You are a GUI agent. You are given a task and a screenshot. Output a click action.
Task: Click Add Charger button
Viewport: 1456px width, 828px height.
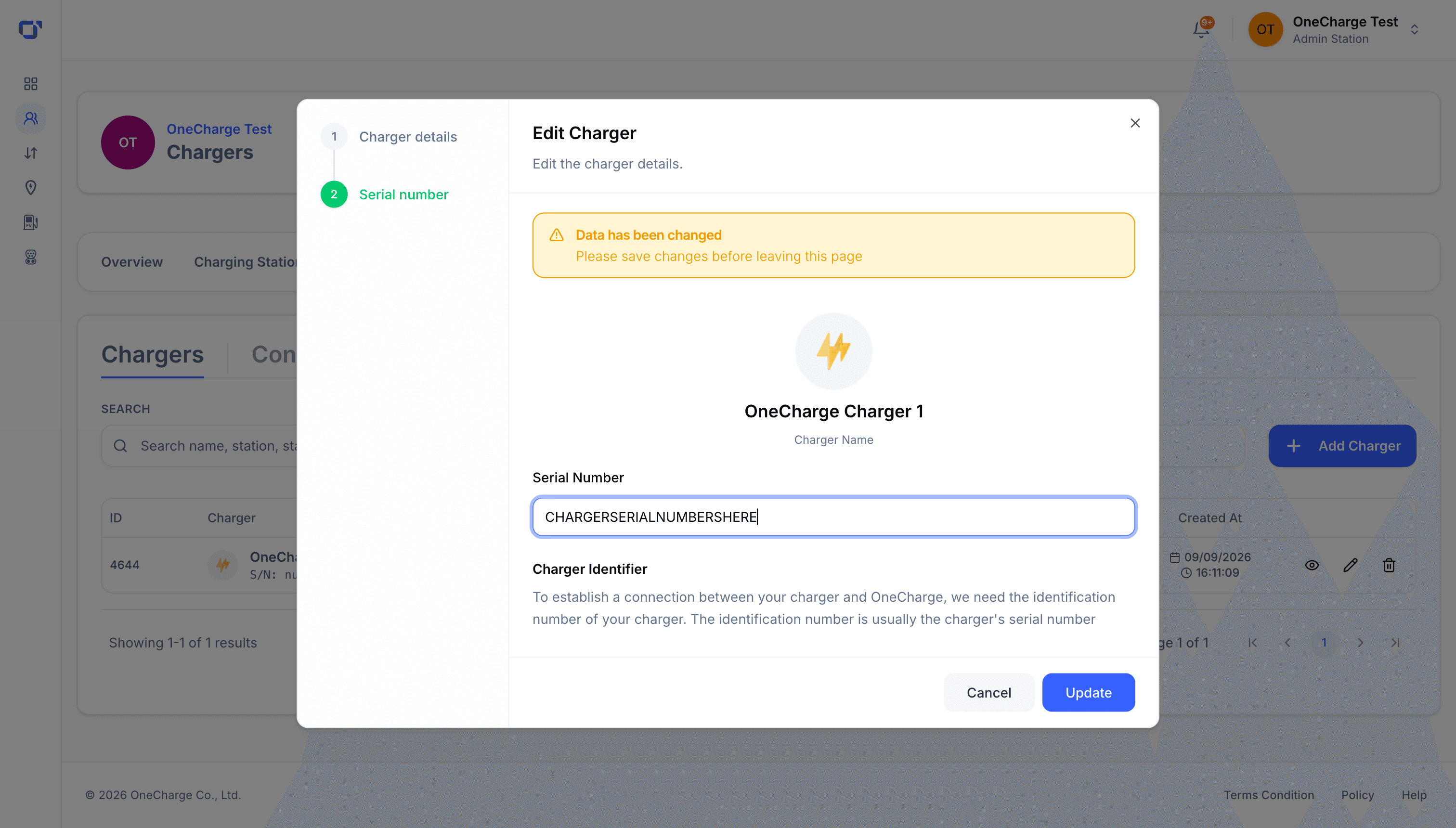[1342, 446]
